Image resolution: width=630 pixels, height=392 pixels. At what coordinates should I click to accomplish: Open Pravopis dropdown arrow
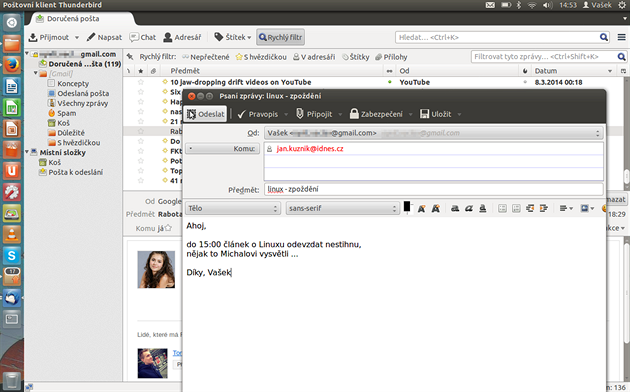pyautogui.click(x=286, y=114)
